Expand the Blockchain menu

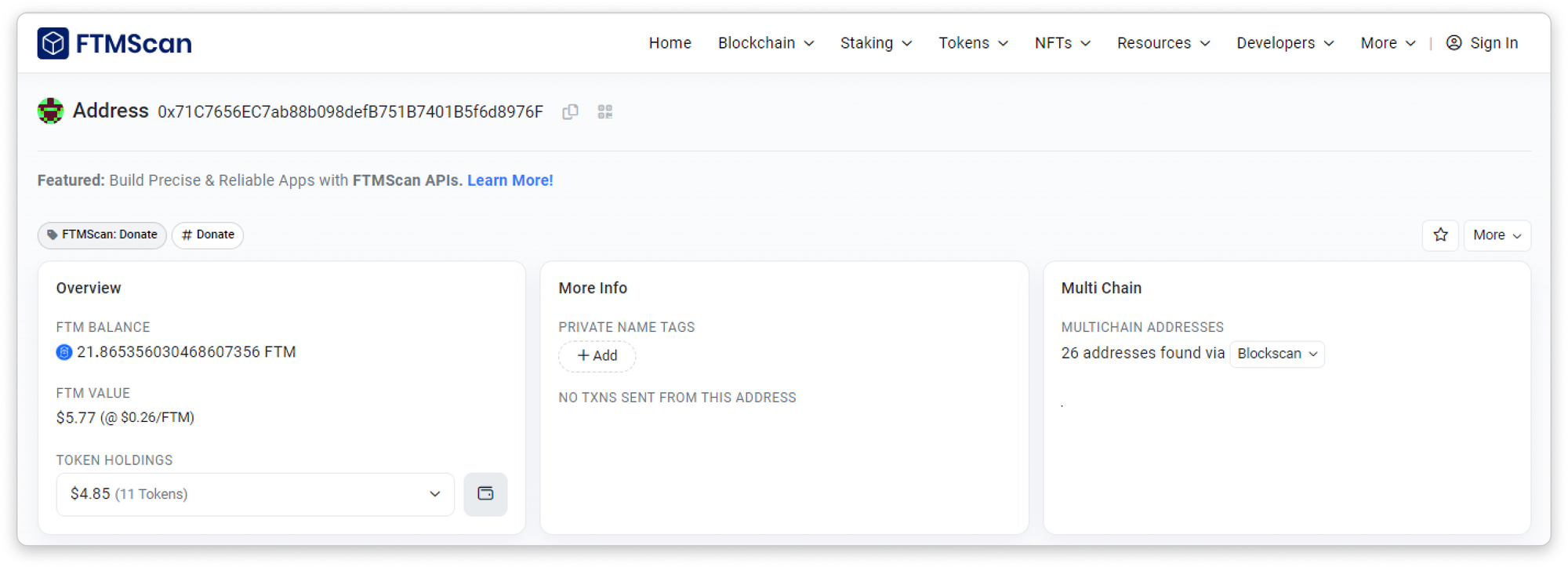766,43
